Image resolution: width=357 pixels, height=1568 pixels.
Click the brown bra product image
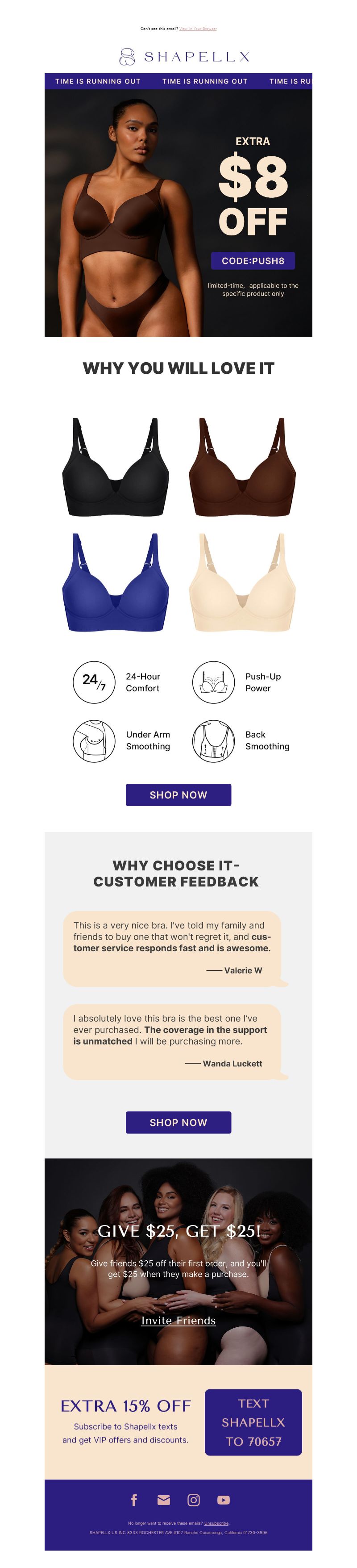243,467
